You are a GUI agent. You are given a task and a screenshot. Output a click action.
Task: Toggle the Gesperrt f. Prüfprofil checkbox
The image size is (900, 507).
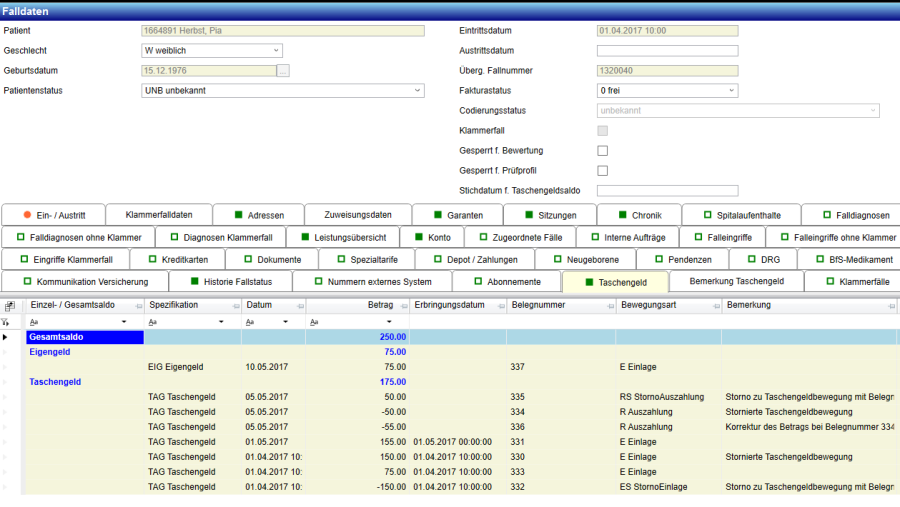(x=603, y=171)
